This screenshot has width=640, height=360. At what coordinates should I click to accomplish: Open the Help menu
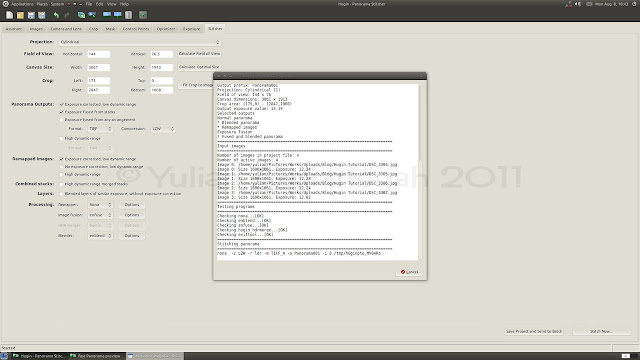pyautogui.click(x=124, y=4)
